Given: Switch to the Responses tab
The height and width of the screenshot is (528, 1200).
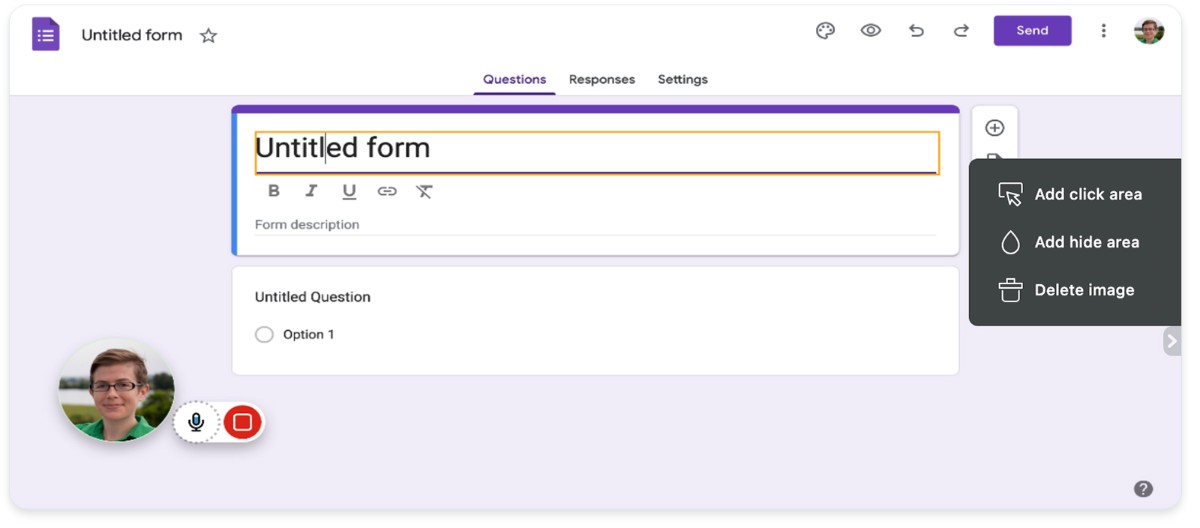Looking at the screenshot, I should (601, 80).
